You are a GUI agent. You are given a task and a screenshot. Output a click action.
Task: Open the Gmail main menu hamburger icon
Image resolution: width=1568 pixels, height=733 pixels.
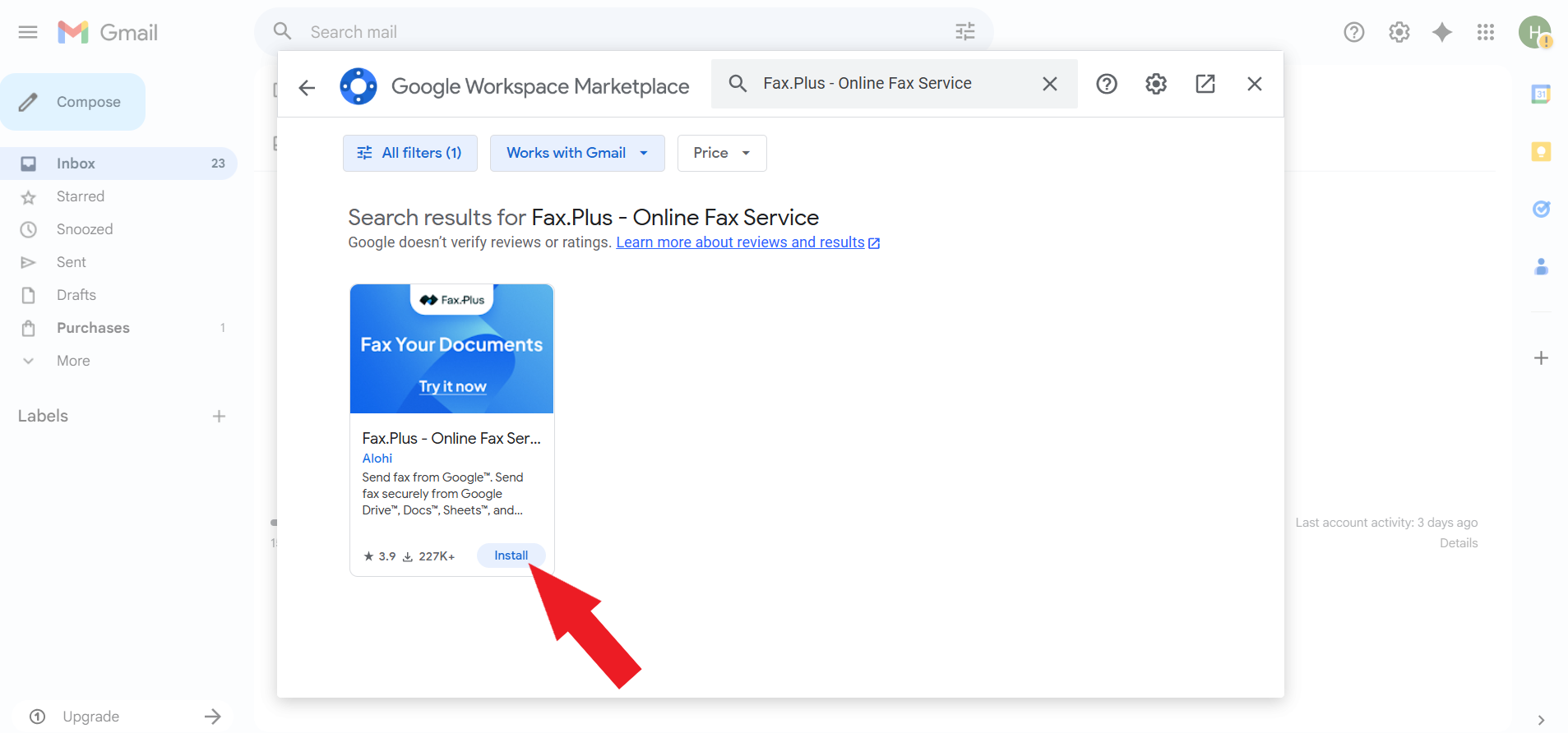[28, 32]
